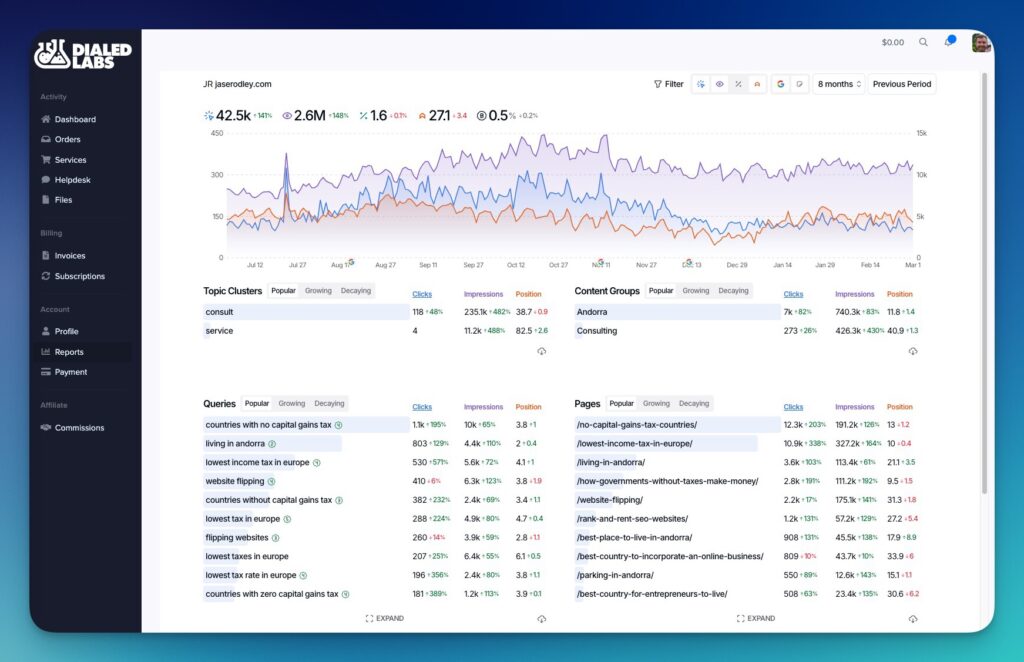1024x662 pixels.
Task: Download Pages data cloud icon
Action: (913, 619)
